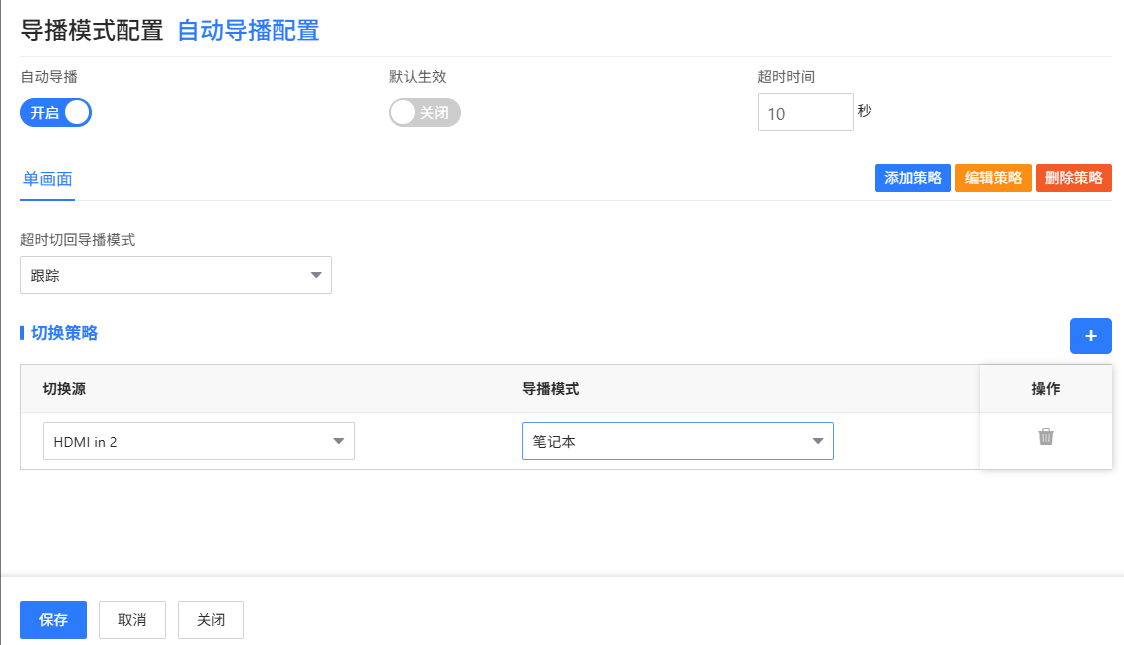
Task: Focus the 超时时间 seconds input field
Action: click(x=805, y=113)
